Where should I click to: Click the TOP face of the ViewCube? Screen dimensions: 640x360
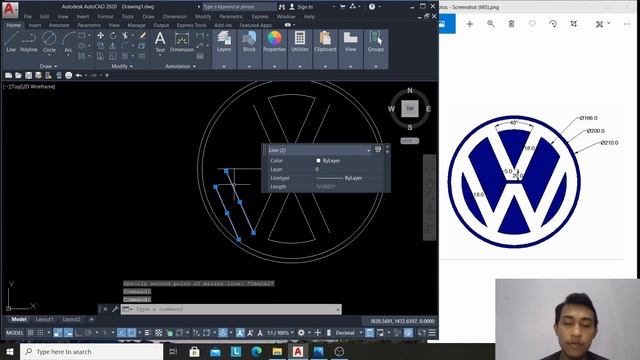410,109
